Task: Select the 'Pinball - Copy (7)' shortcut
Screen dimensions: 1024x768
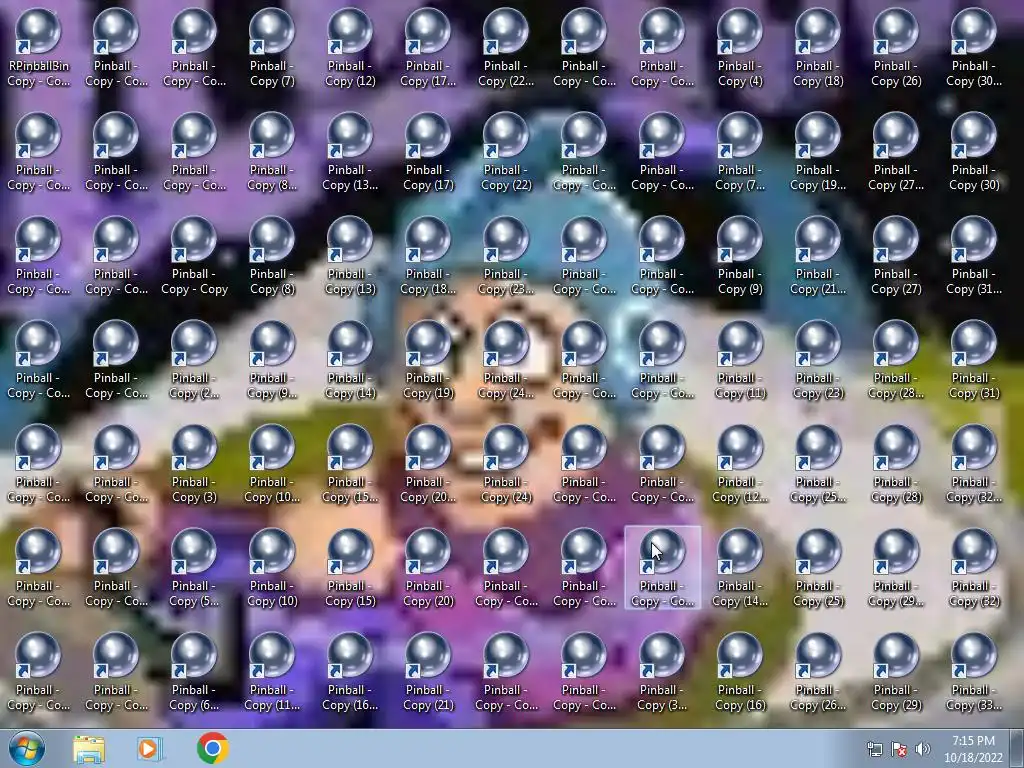Action: [x=272, y=48]
